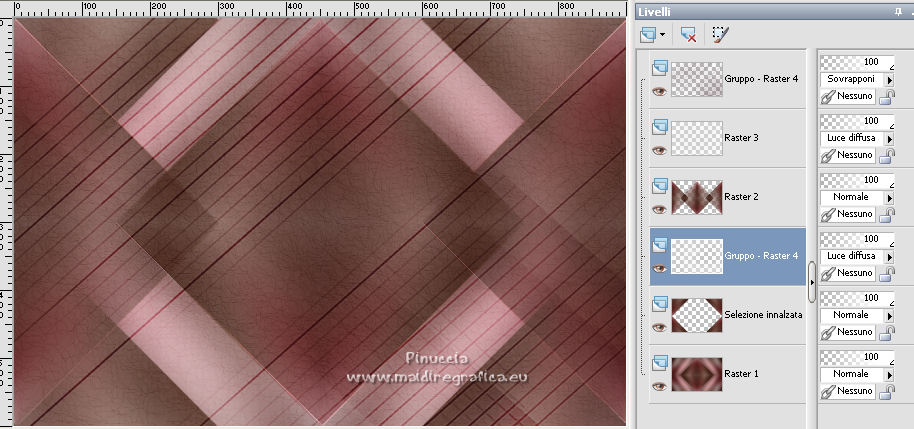The width and height of the screenshot is (914, 429).
Task: Select the Raster 3 layer thumbnail
Action: (697, 138)
